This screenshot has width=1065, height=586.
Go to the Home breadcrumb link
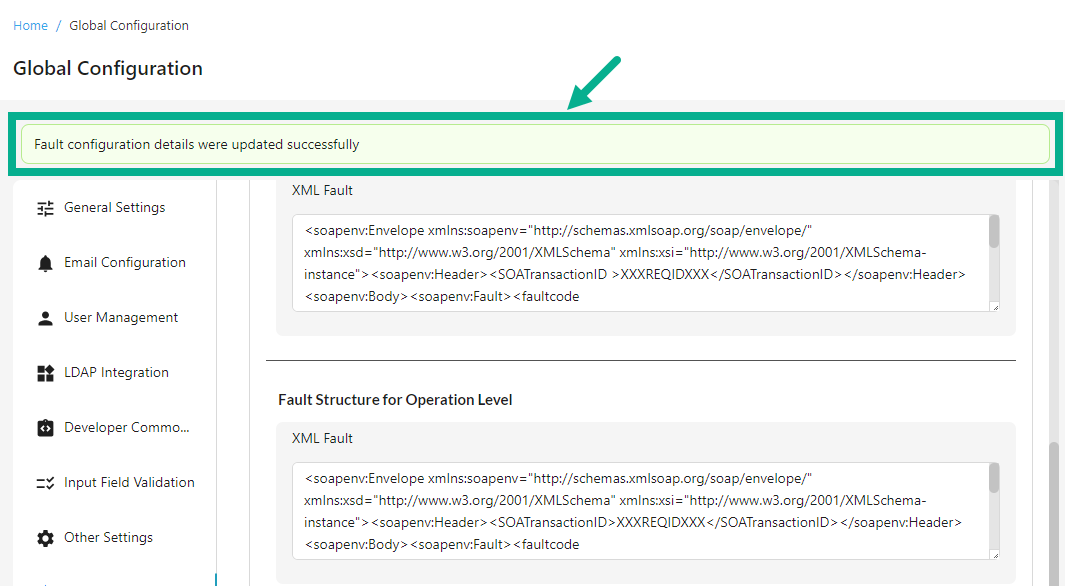point(30,25)
